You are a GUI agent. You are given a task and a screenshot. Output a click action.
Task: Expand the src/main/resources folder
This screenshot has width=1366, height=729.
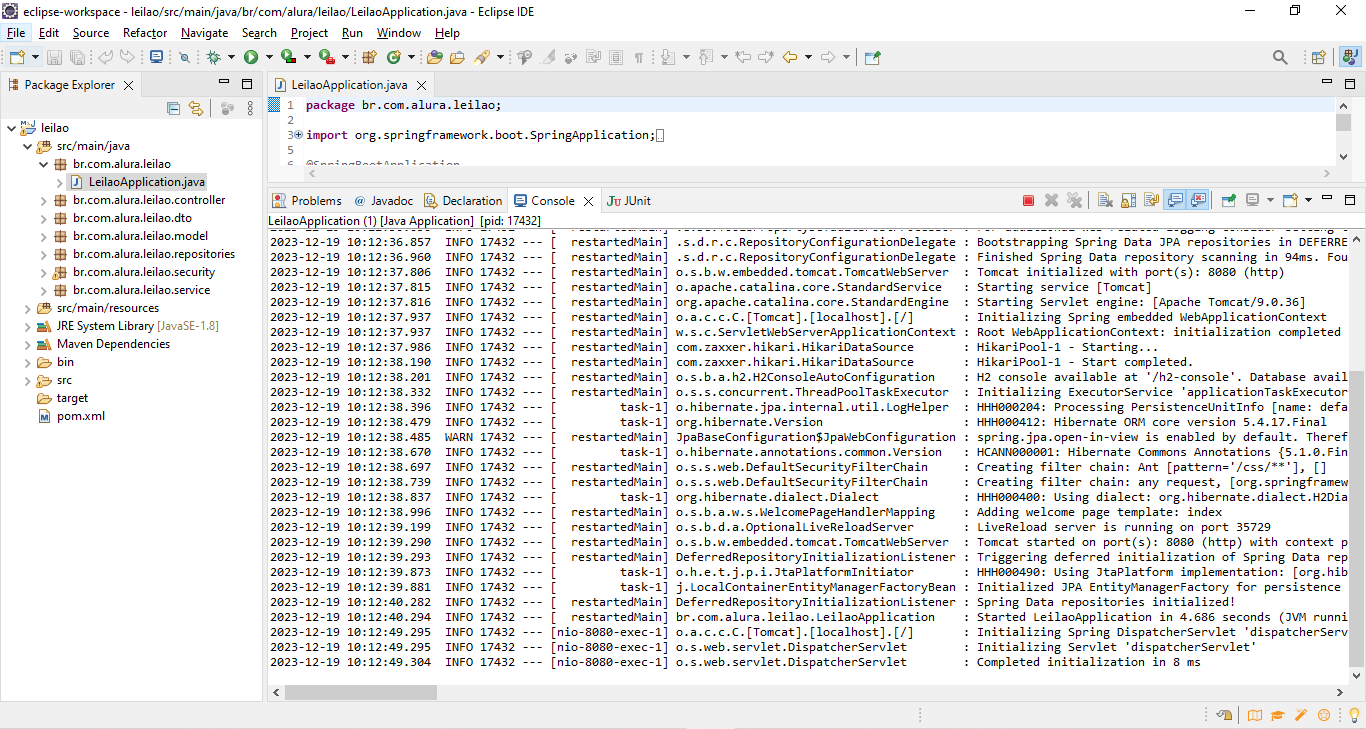pos(28,308)
